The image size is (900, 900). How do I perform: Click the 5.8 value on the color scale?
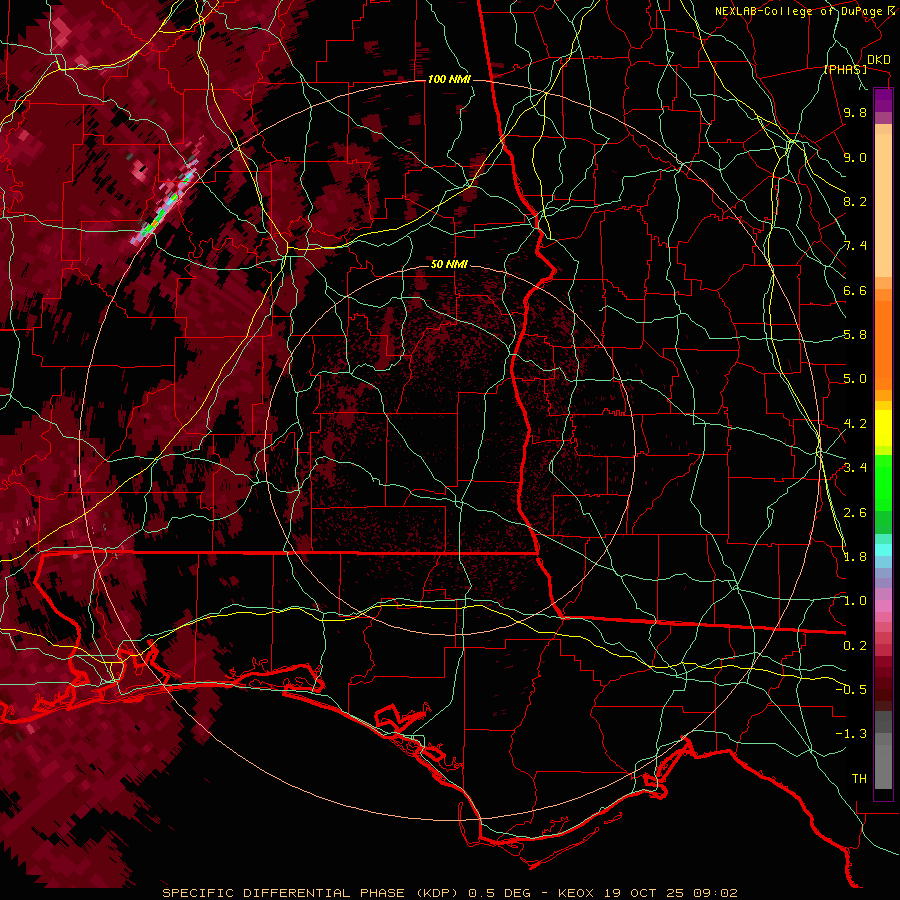(x=855, y=335)
